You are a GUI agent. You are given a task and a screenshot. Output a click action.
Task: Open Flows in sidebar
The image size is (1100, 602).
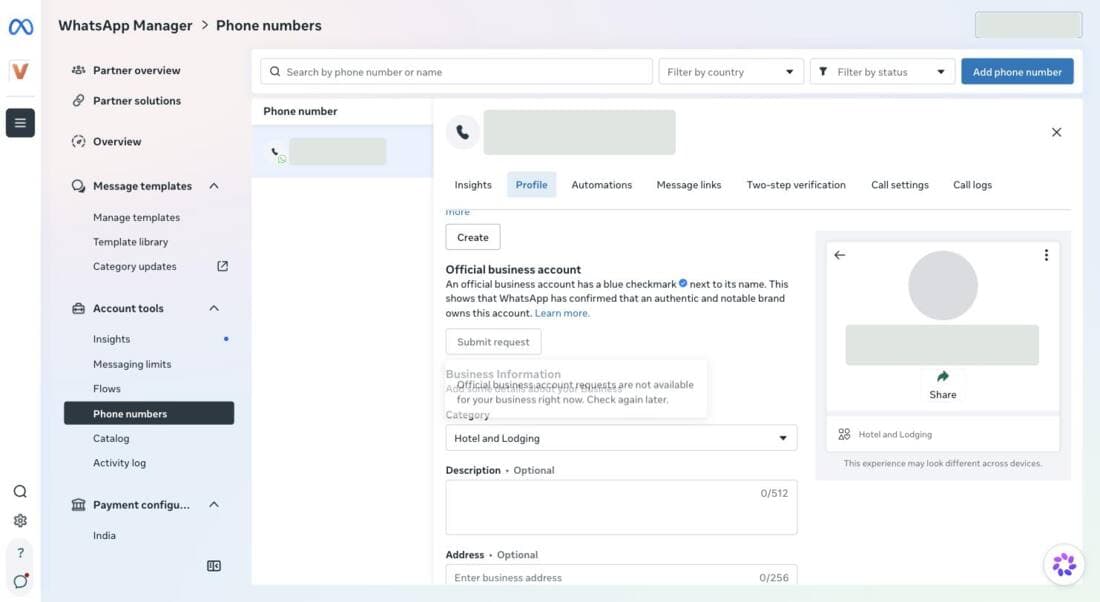[x=107, y=388]
